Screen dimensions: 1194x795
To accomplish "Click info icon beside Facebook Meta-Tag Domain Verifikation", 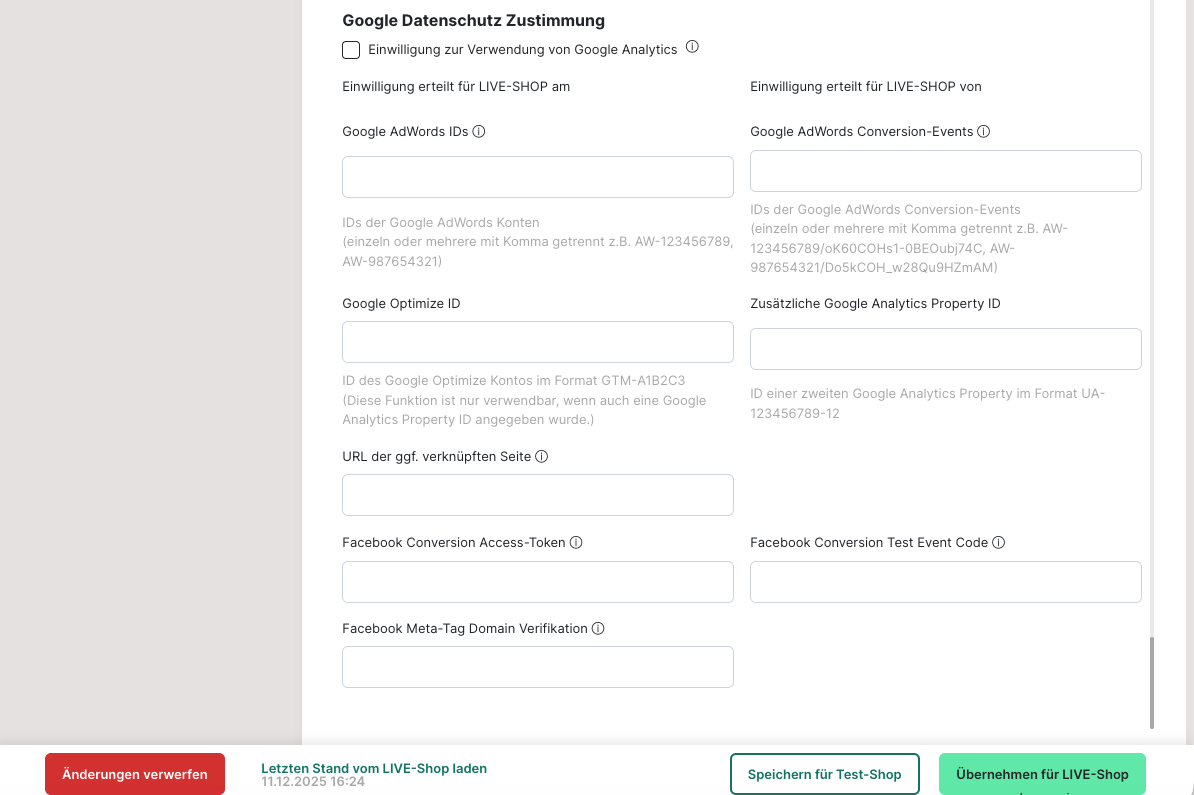I will click(x=598, y=628).
